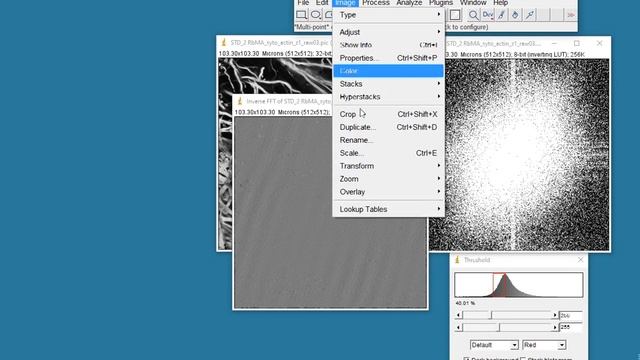Click the red >> more tools switcher

tap(571, 15)
